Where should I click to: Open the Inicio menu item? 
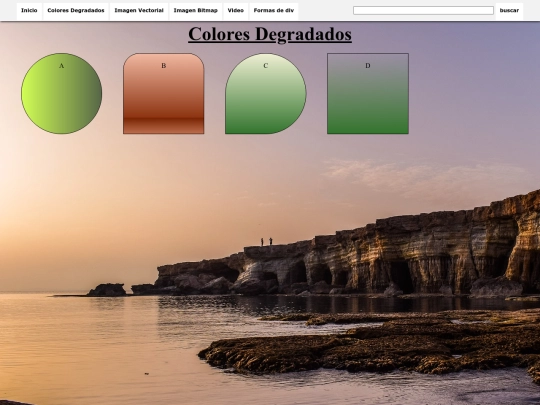29,11
